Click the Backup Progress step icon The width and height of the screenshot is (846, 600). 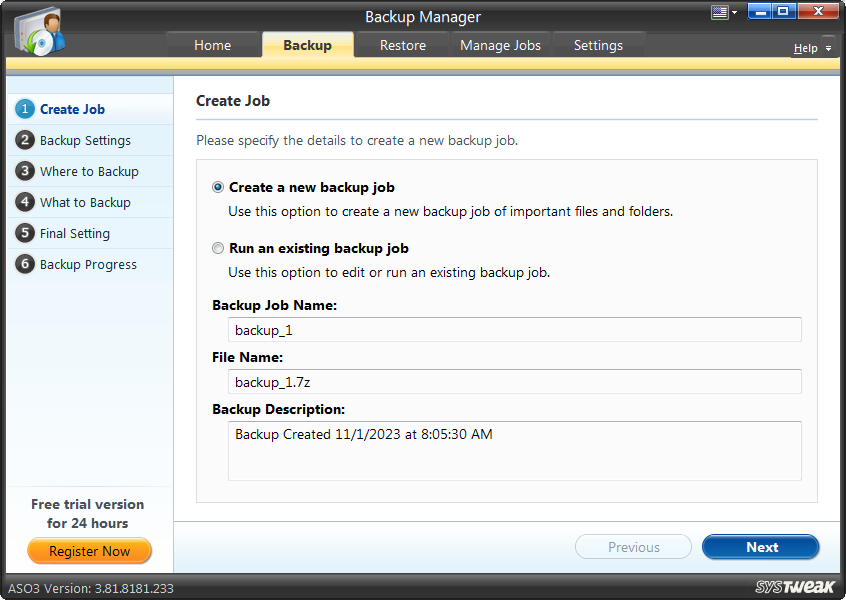point(25,264)
